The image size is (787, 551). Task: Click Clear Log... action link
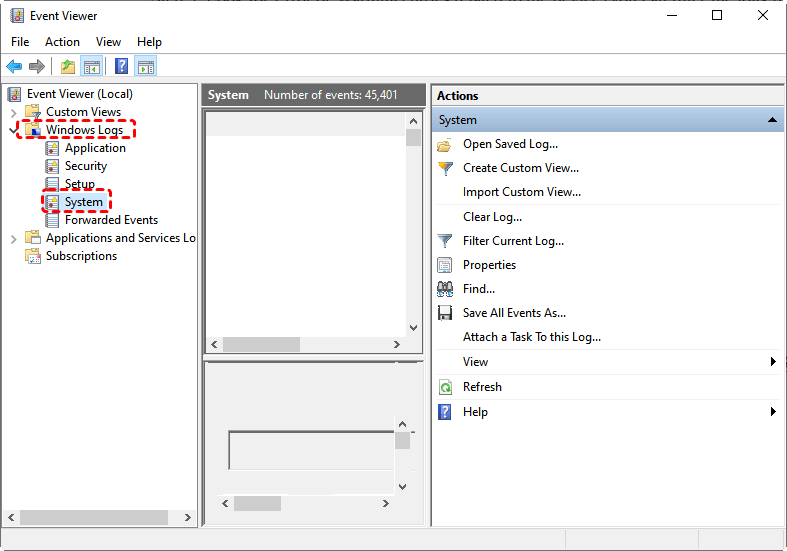tap(492, 217)
